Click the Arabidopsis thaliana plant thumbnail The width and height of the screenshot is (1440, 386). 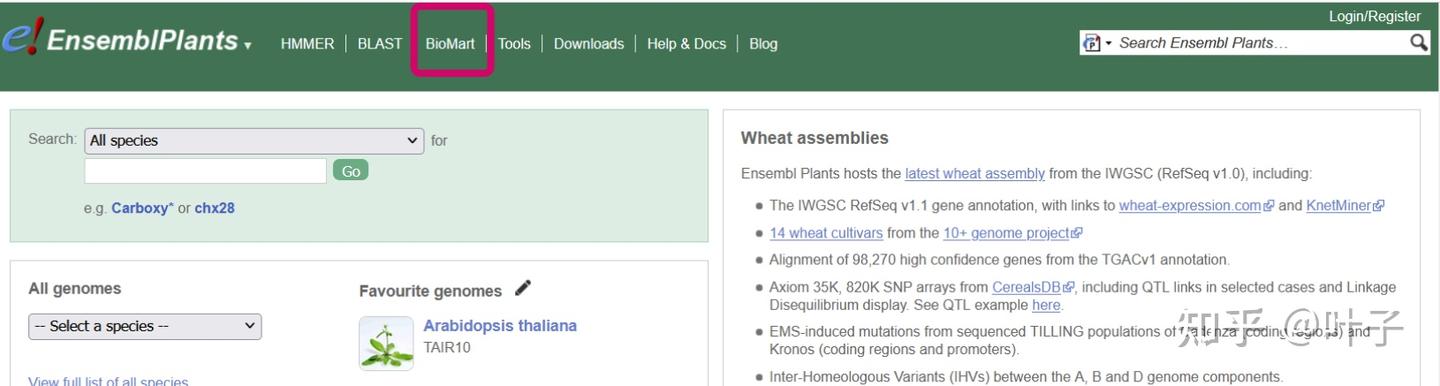[x=386, y=343]
